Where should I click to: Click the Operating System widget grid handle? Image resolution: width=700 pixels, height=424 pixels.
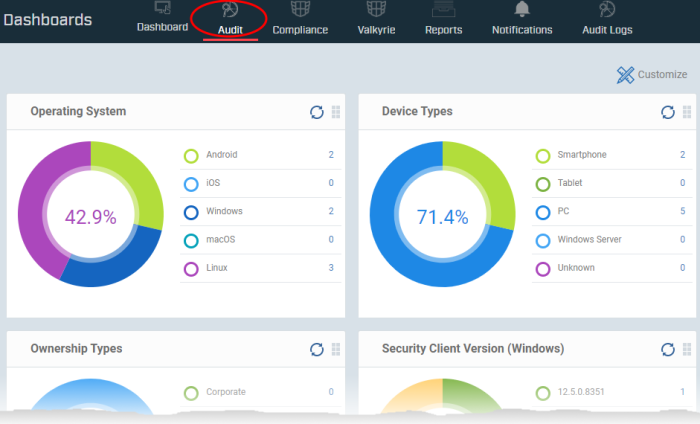336,112
